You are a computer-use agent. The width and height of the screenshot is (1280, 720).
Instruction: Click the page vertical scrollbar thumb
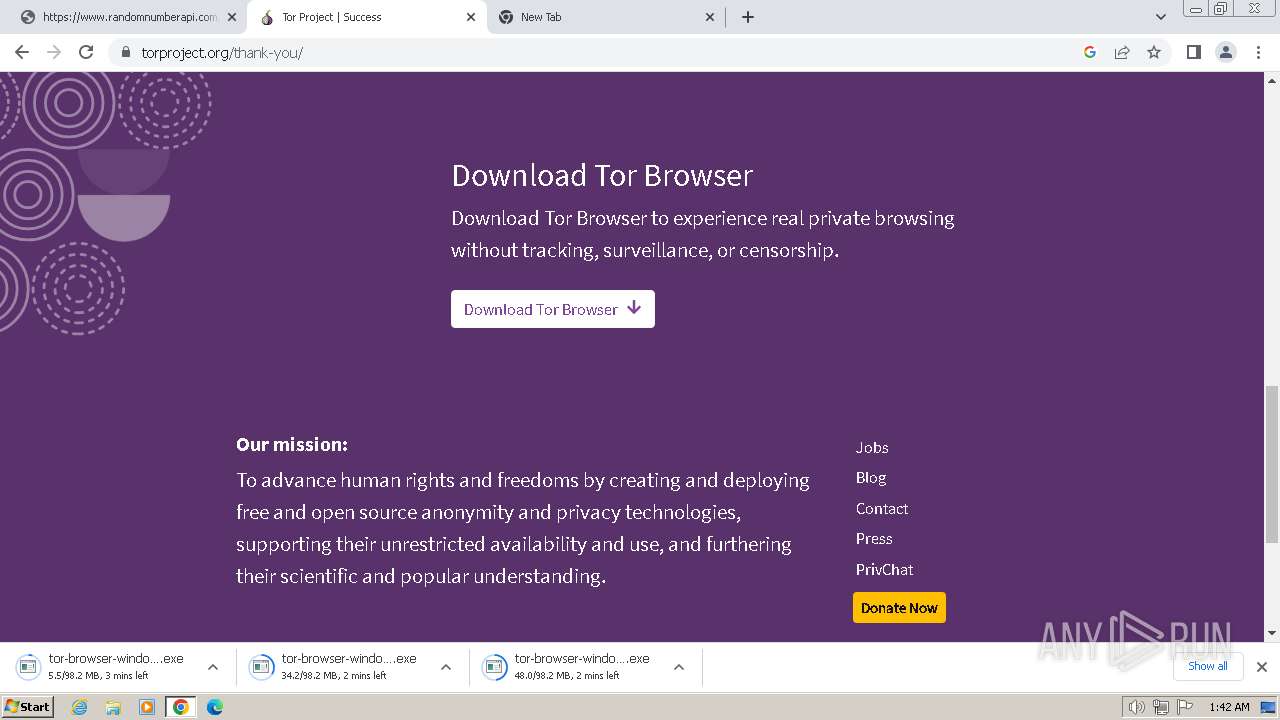click(1272, 464)
